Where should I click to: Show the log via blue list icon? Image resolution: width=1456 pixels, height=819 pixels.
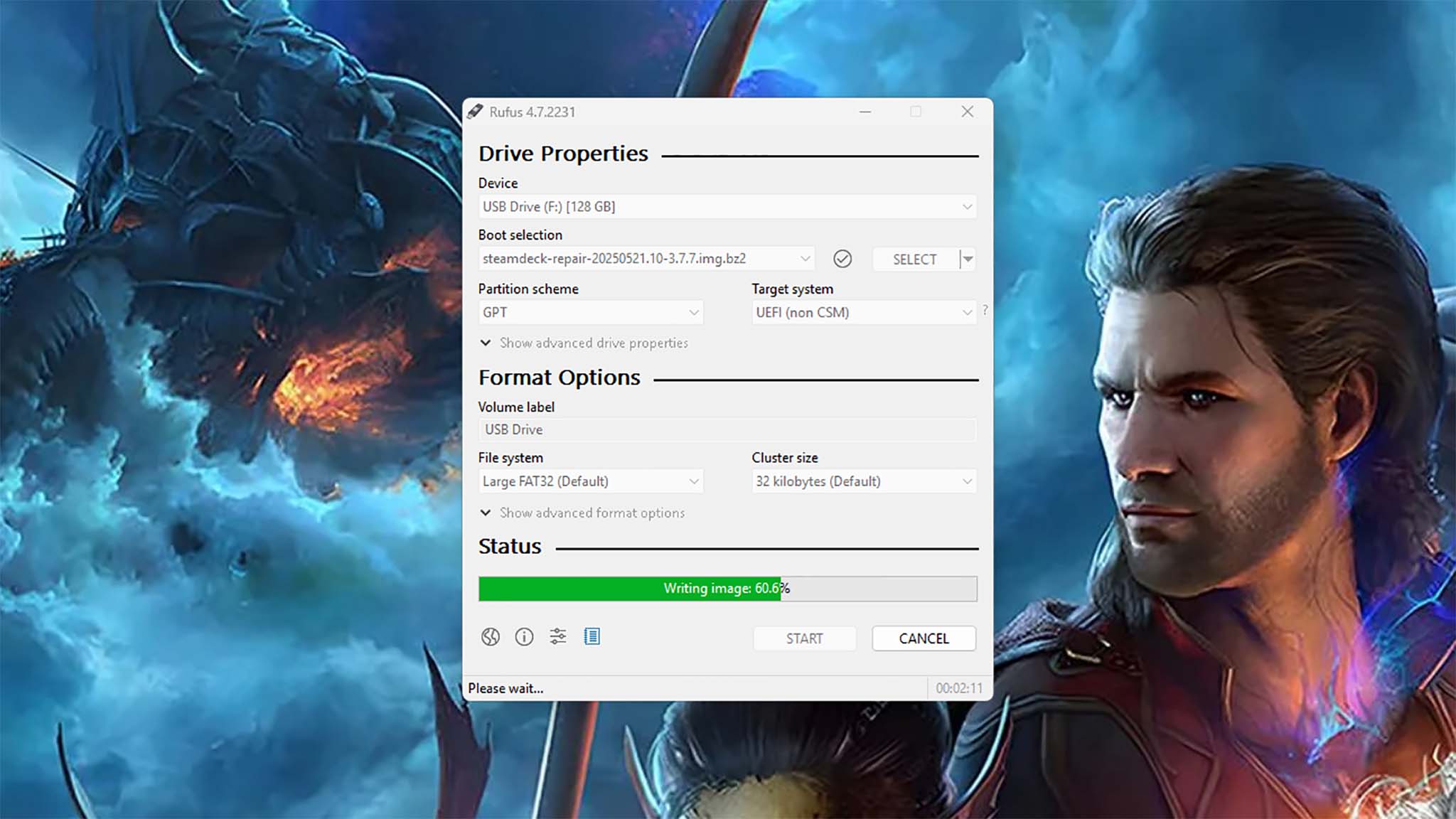click(x=591, y=636)
